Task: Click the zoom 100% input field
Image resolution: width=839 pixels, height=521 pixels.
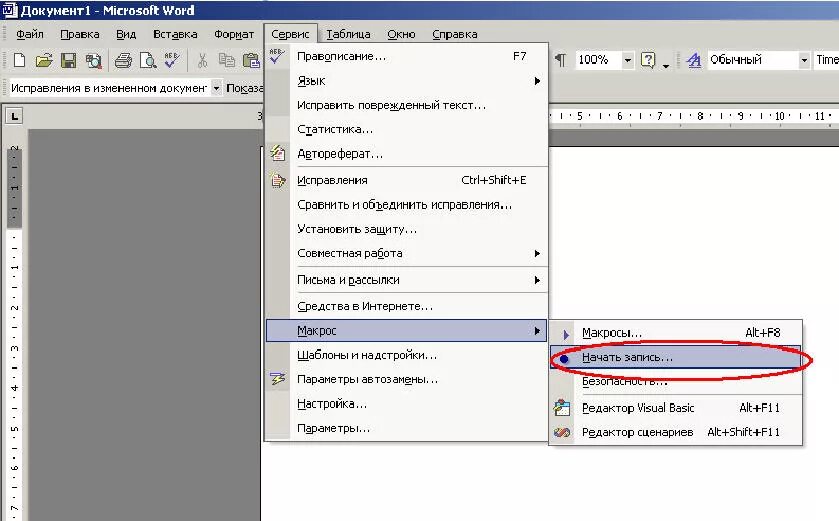Action: [598, 60]
